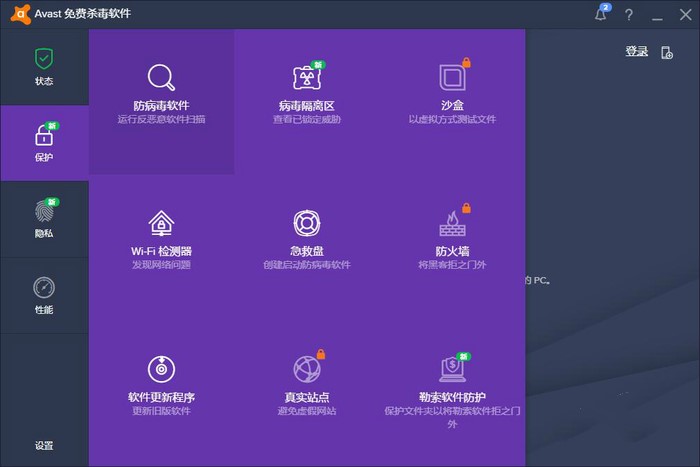Go to the 性能 performance tab
Screen dimensions: 700x467
[44, 296]
